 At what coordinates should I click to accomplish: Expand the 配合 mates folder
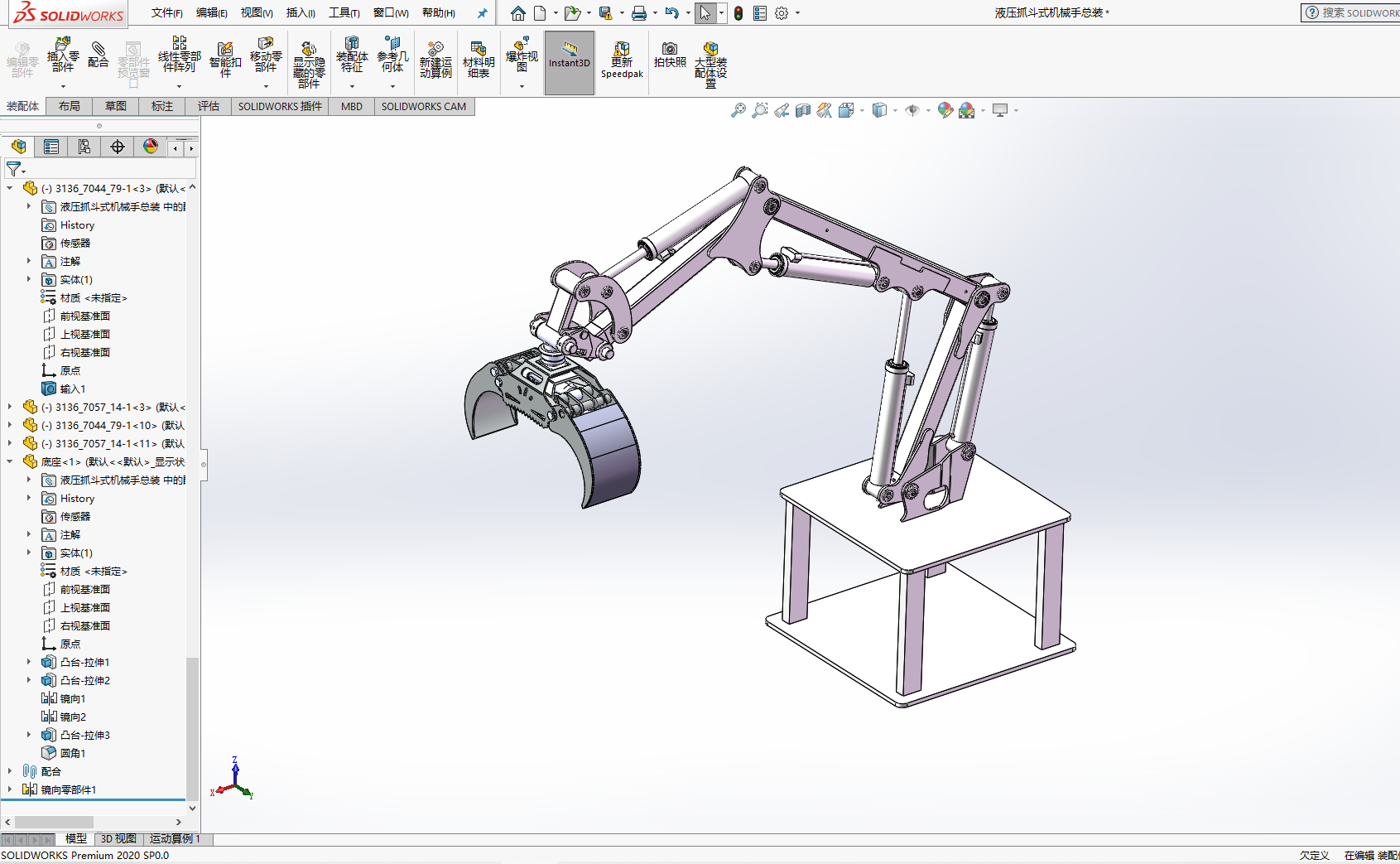(10, 771)
